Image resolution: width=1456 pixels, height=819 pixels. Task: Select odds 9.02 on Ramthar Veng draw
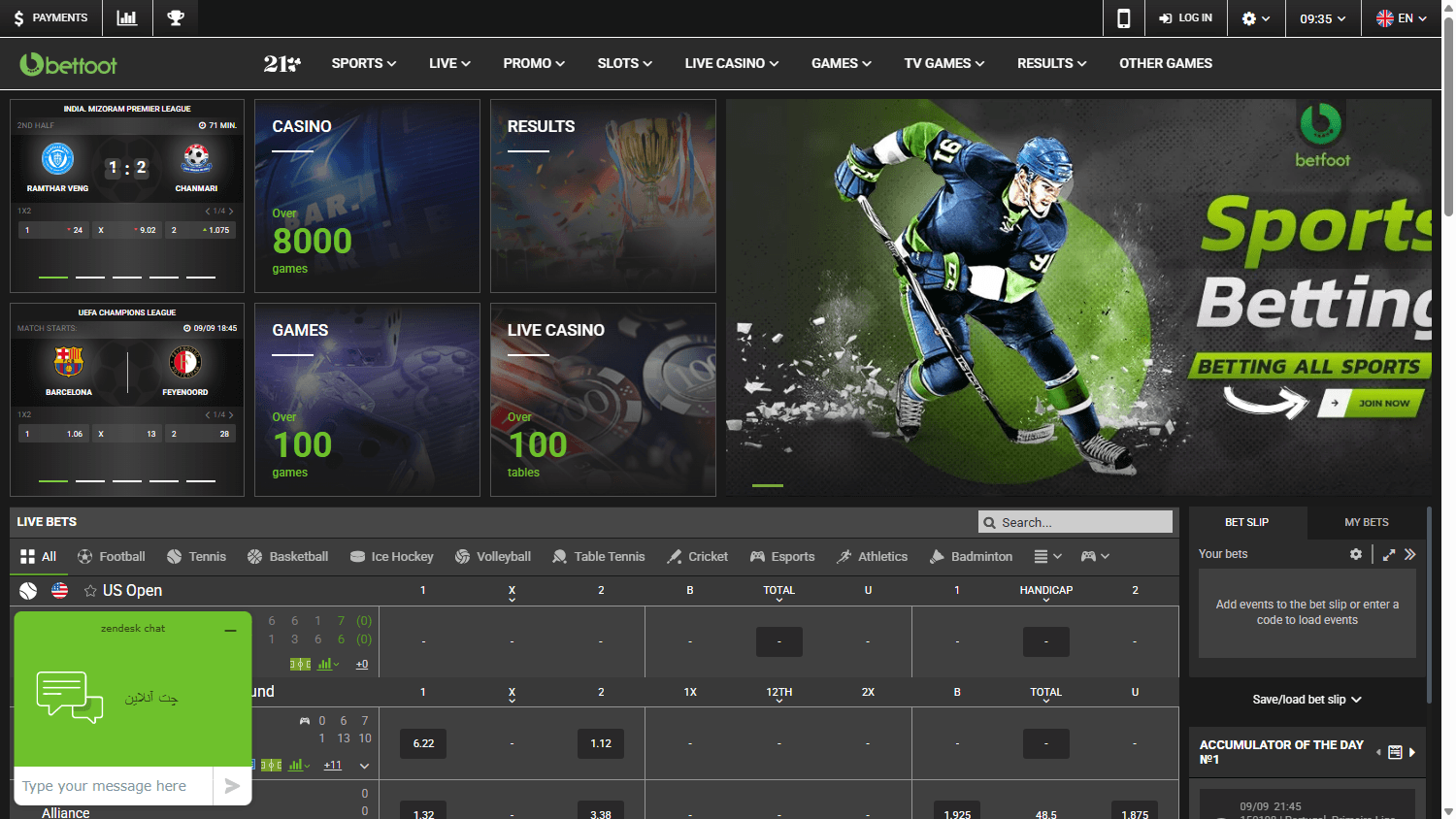click(128, 230)
